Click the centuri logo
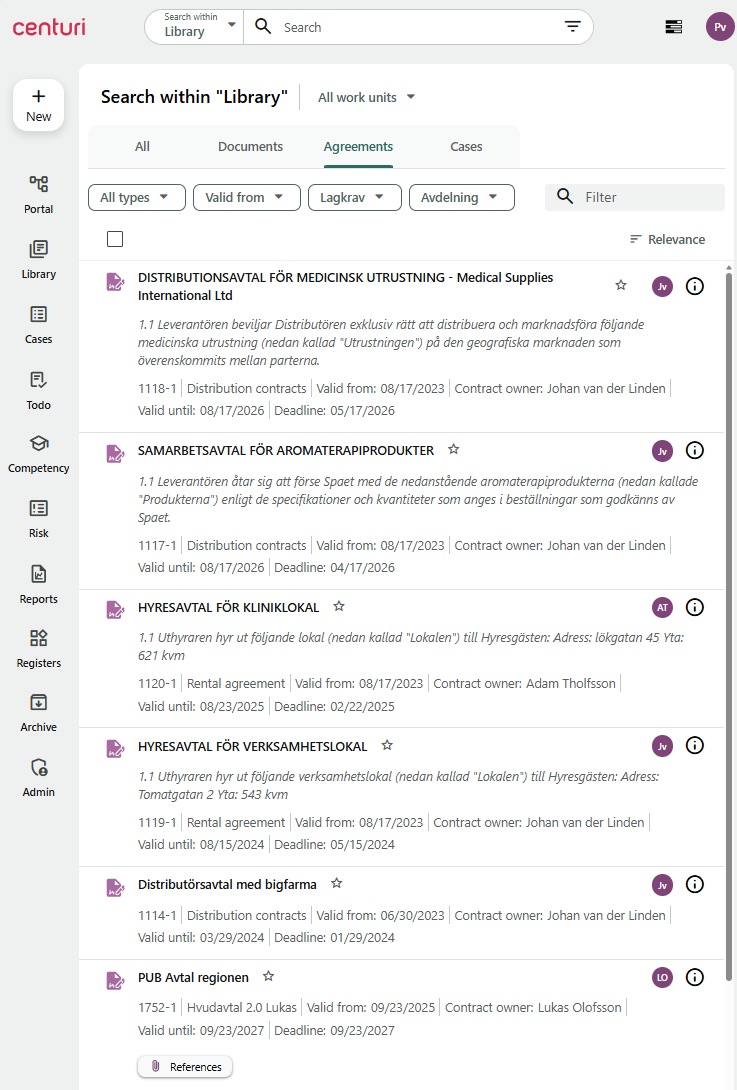737x1090 pixels. pyautogui.click(x=49, y=27)
